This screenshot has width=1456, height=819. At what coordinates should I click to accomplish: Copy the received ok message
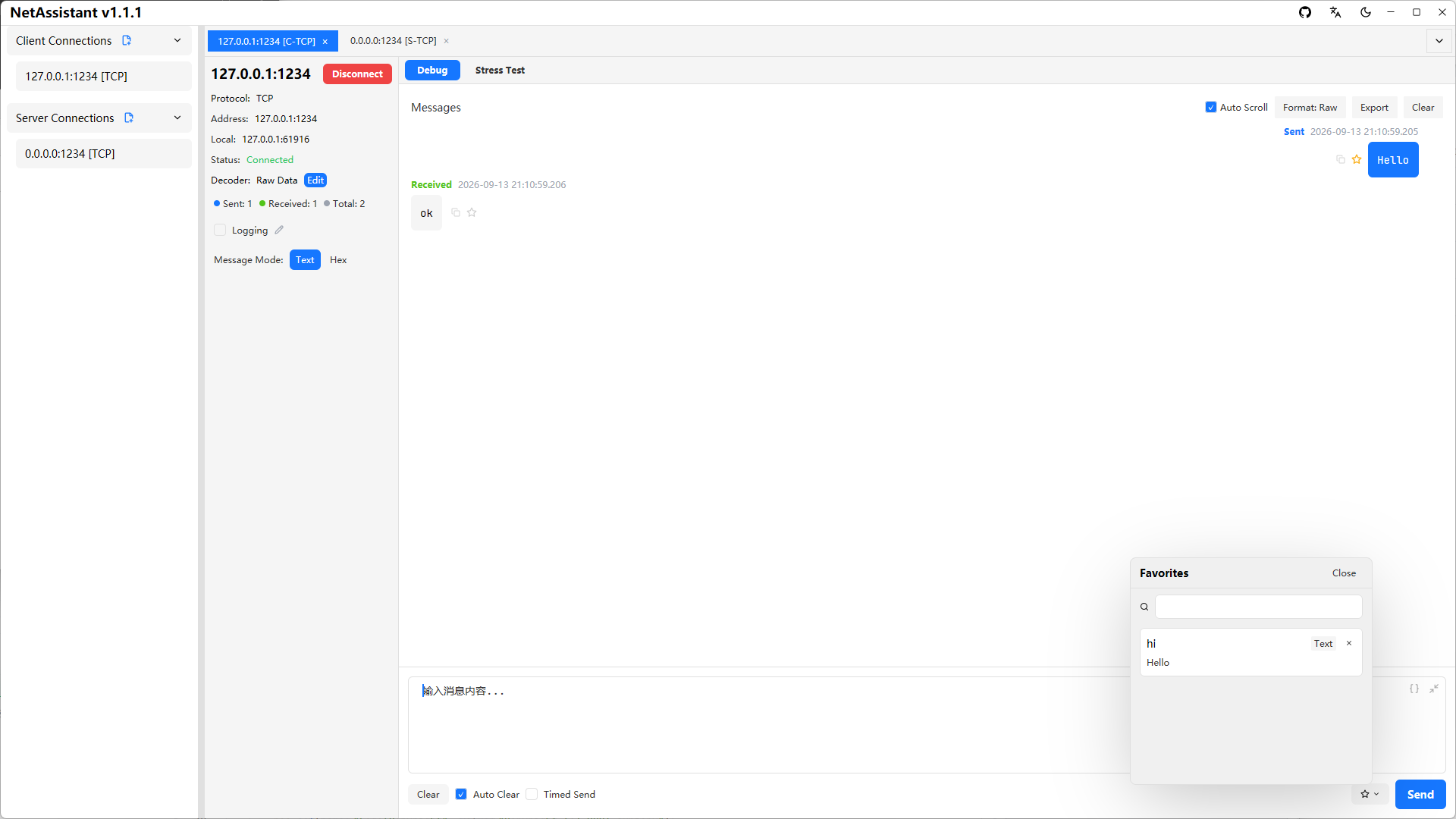coord(456,212)
